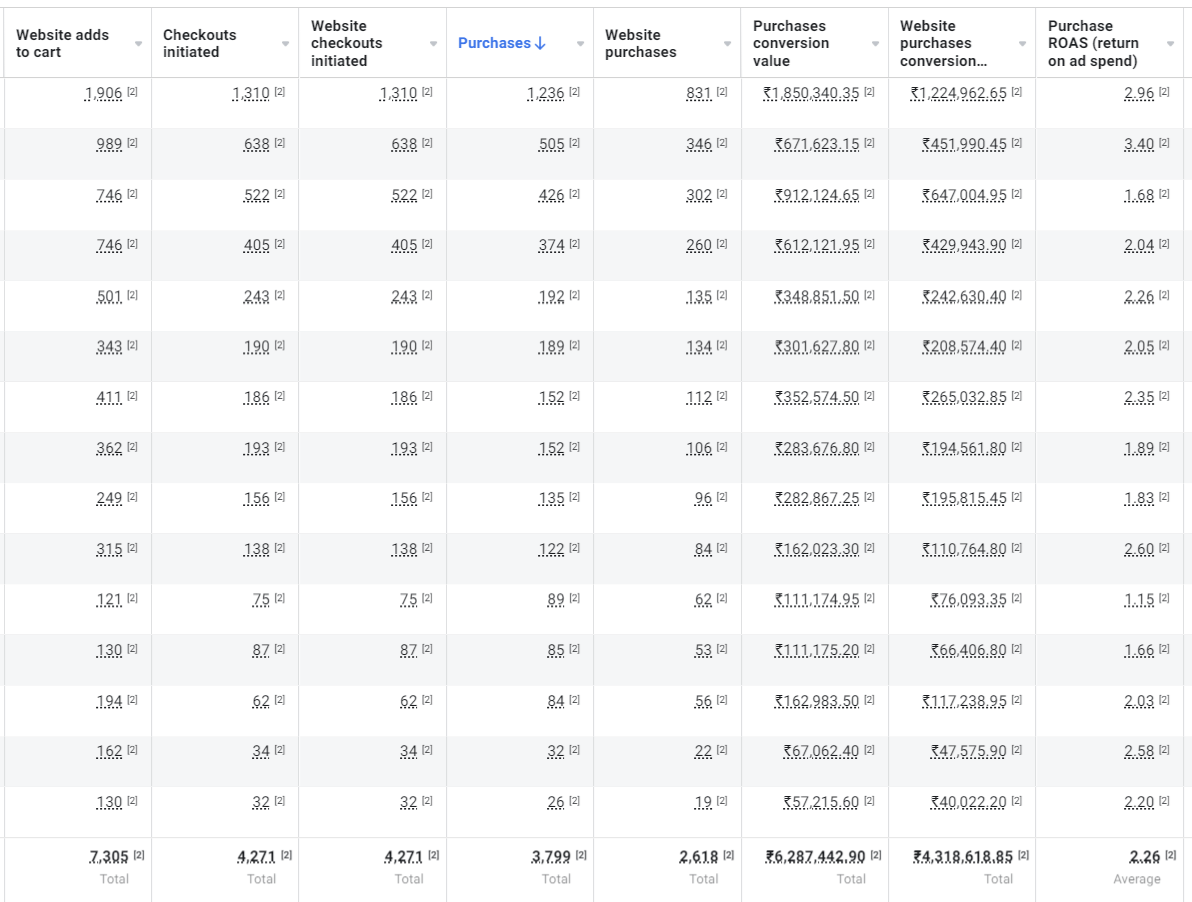
Task: Click footnote icon next to 3.40 ROAS
Action: pyautogui.click(x=1164, y=143)
